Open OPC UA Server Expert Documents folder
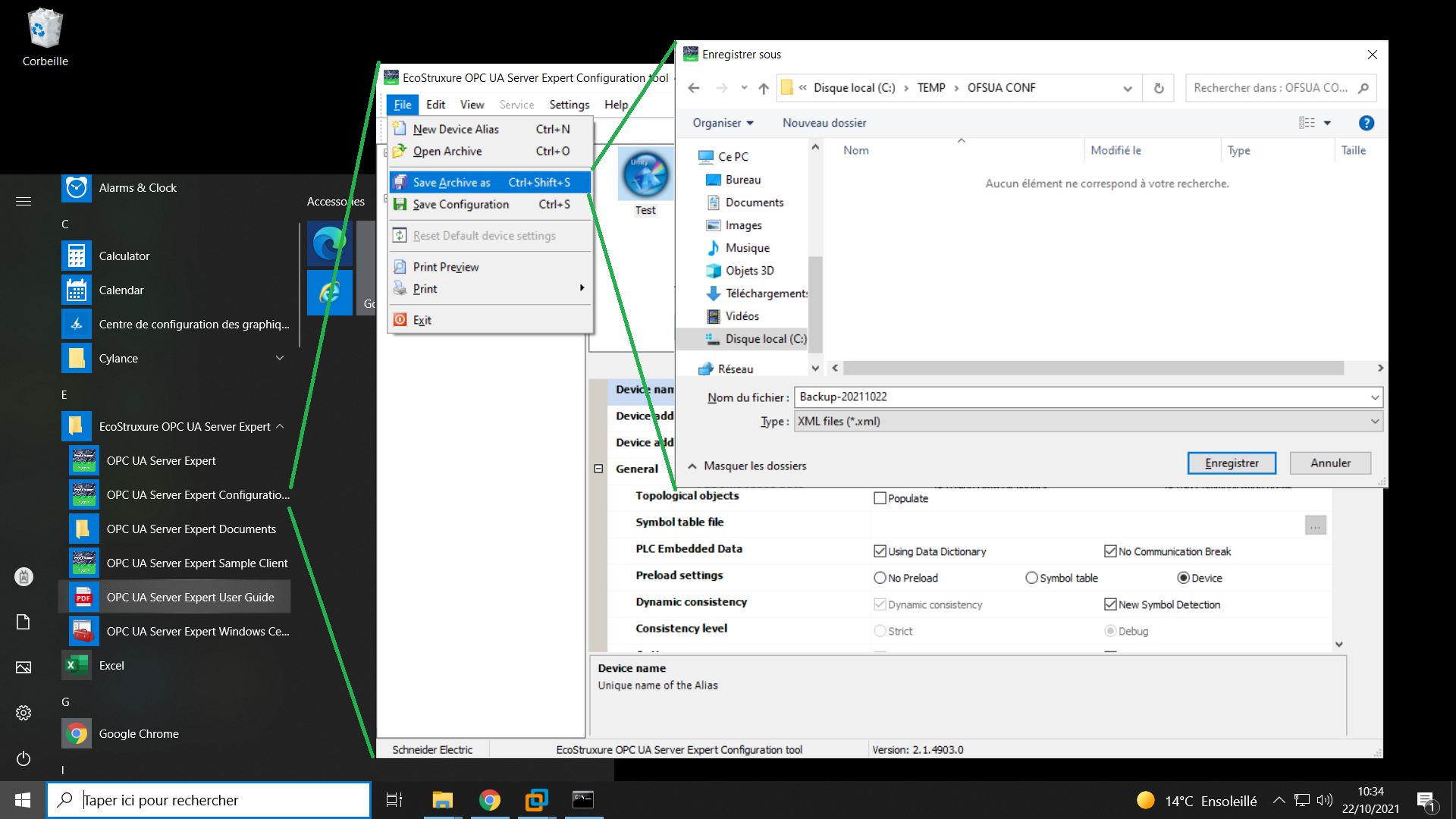 174,529
